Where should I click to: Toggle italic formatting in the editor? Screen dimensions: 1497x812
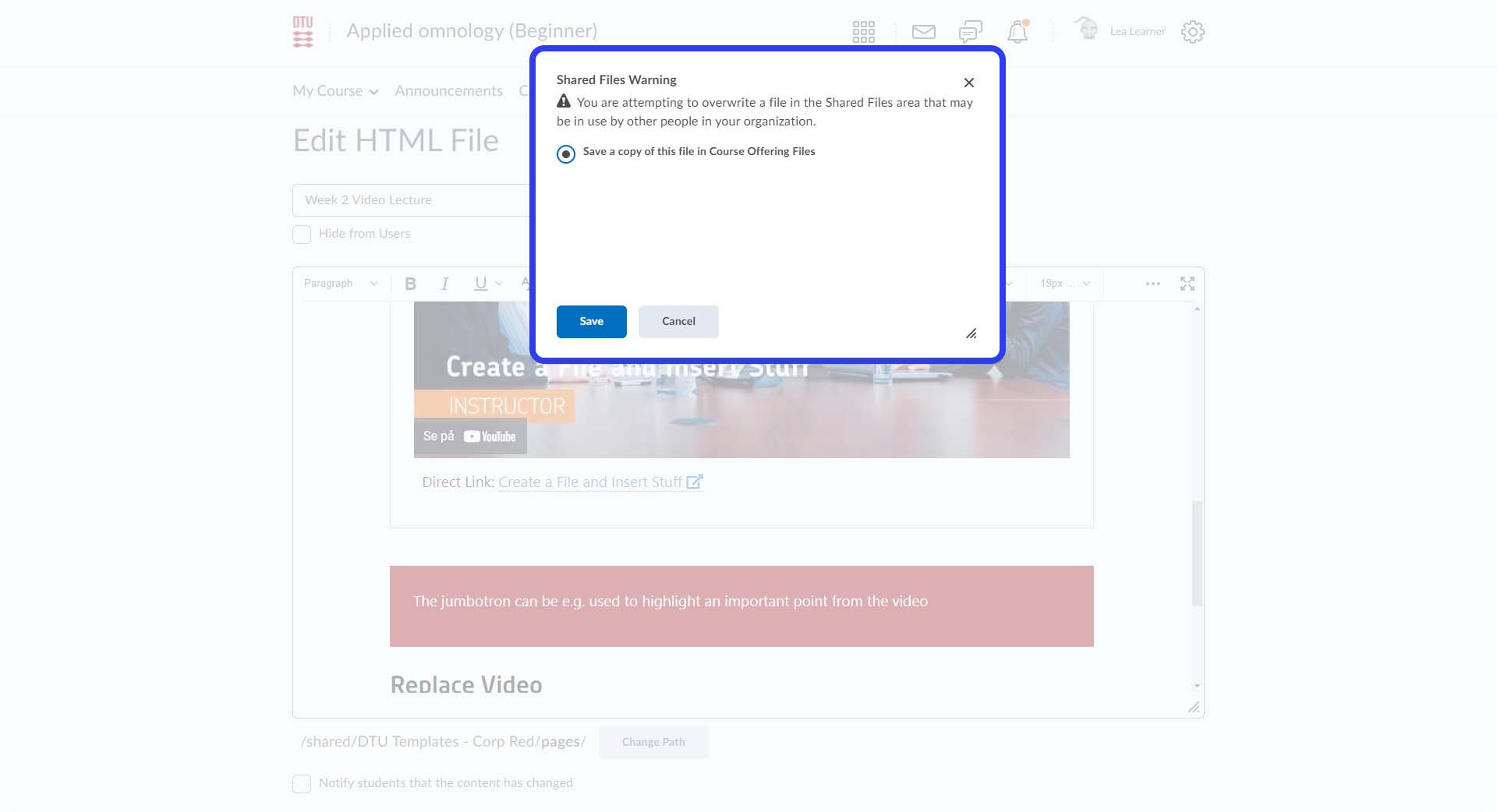coord(444,284)
